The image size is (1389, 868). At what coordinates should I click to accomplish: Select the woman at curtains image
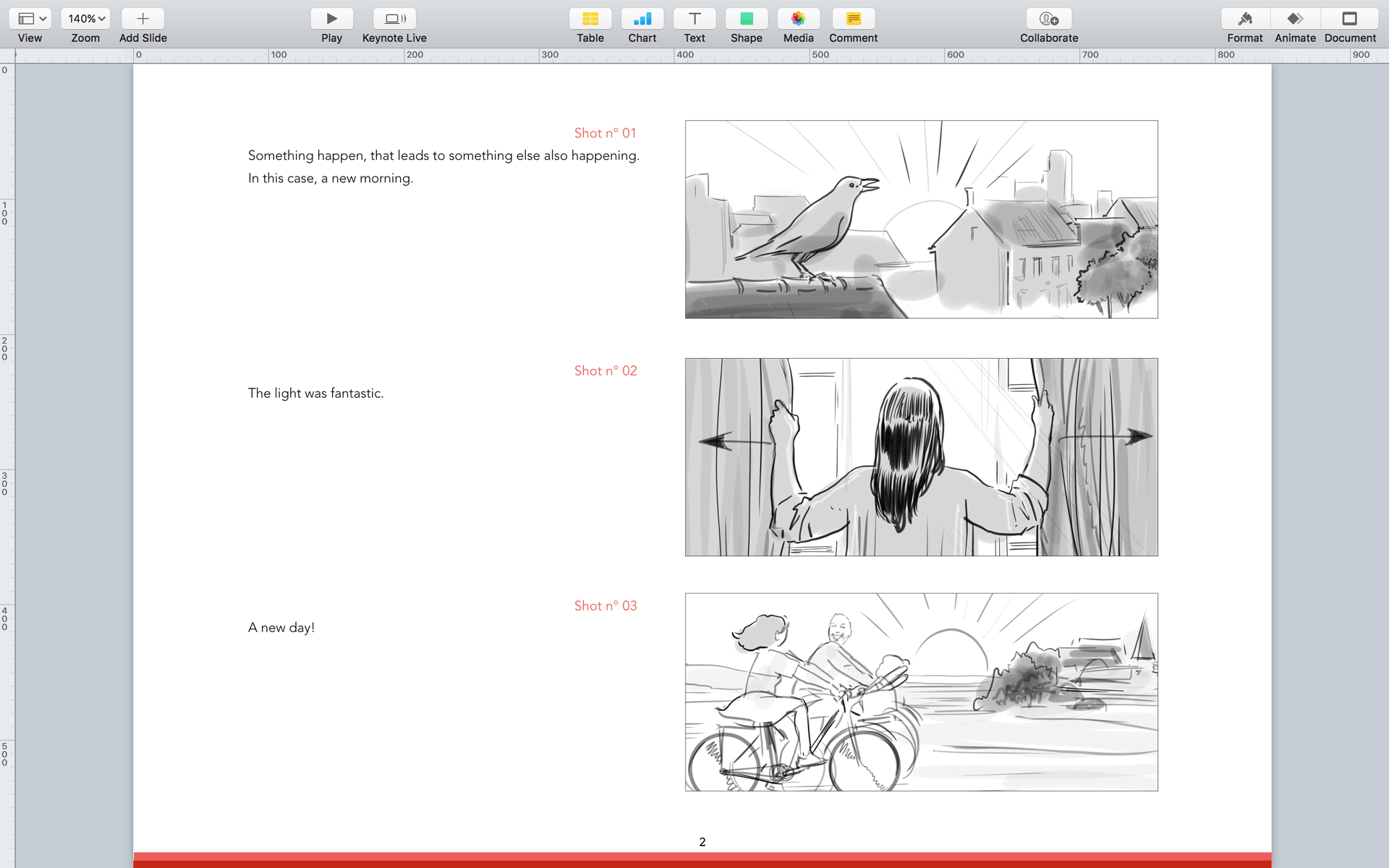tap(921, 457)
